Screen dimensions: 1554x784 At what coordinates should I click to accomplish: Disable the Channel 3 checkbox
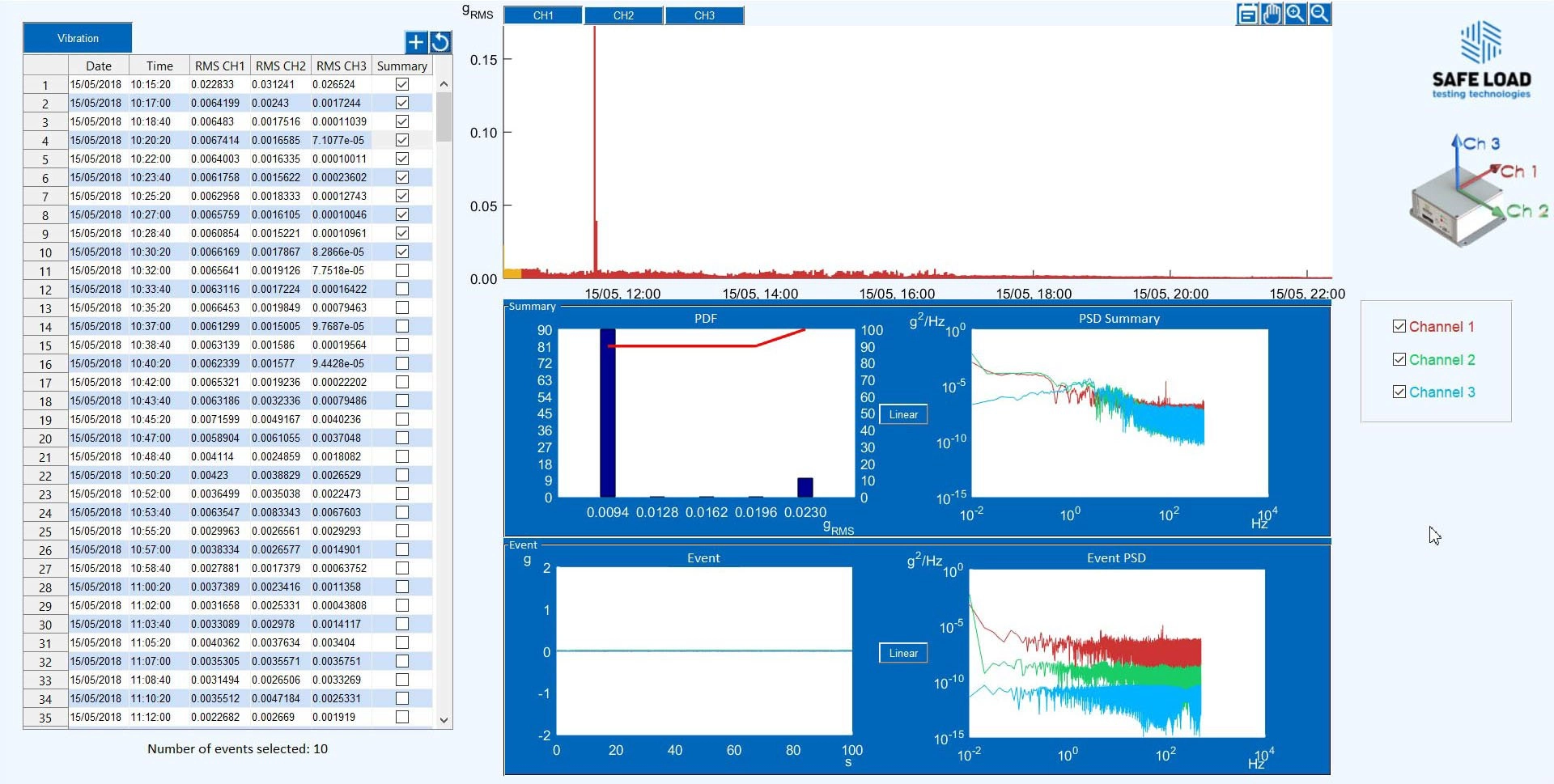(x=1399, y=392)
